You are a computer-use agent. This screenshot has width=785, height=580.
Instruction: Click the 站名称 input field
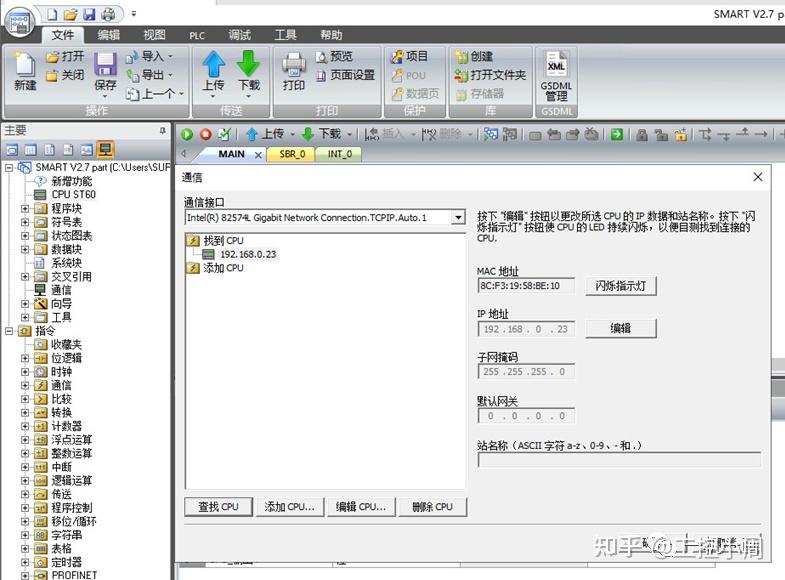(619, 459)
